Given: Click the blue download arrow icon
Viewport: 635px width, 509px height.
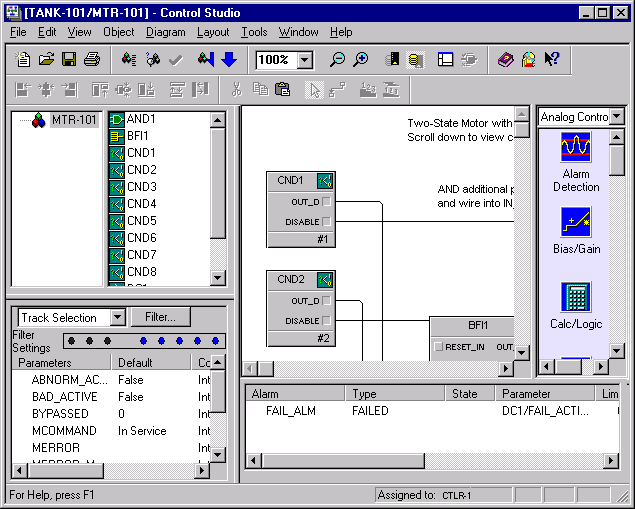Looking at the screenshot, I should tap(229, 60).
